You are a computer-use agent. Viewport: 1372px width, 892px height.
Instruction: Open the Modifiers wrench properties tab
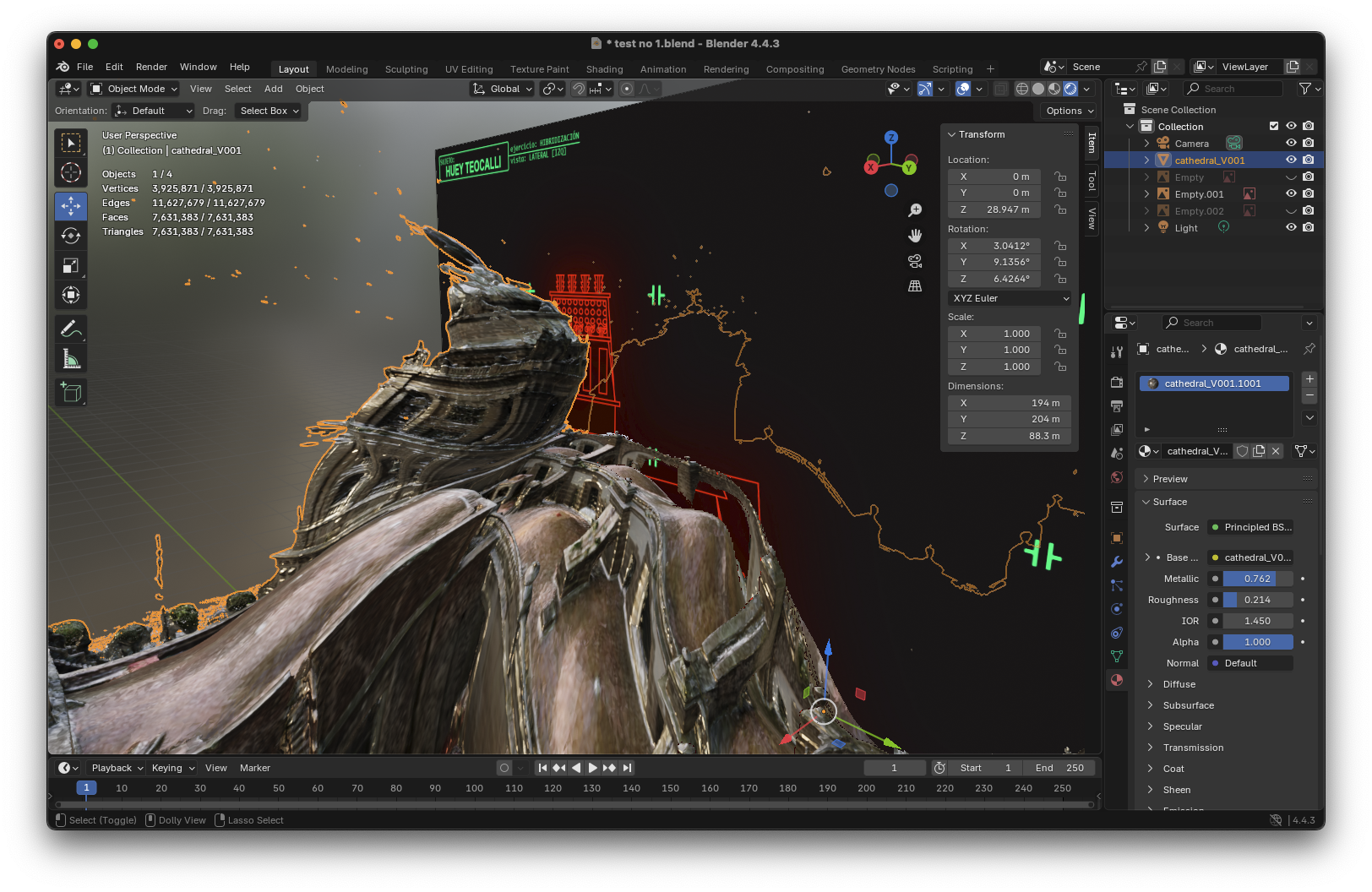(x=1117, y=562)
